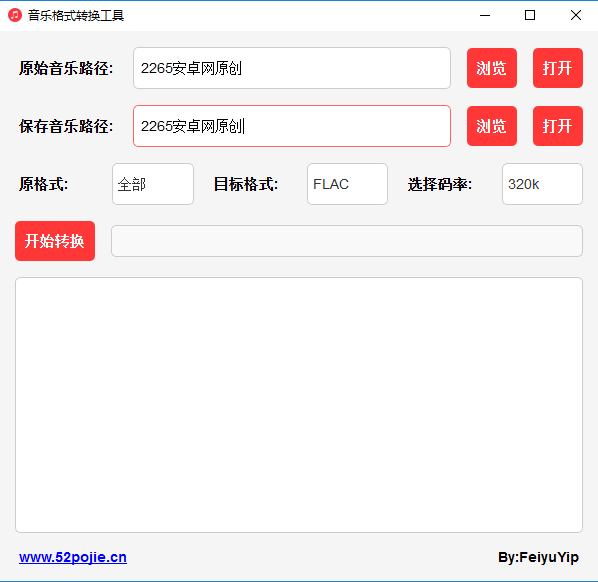Click the By:FeiyuYip author text
Image resolution: width=598 pixels, height=582 pixels.
(539, 558)
